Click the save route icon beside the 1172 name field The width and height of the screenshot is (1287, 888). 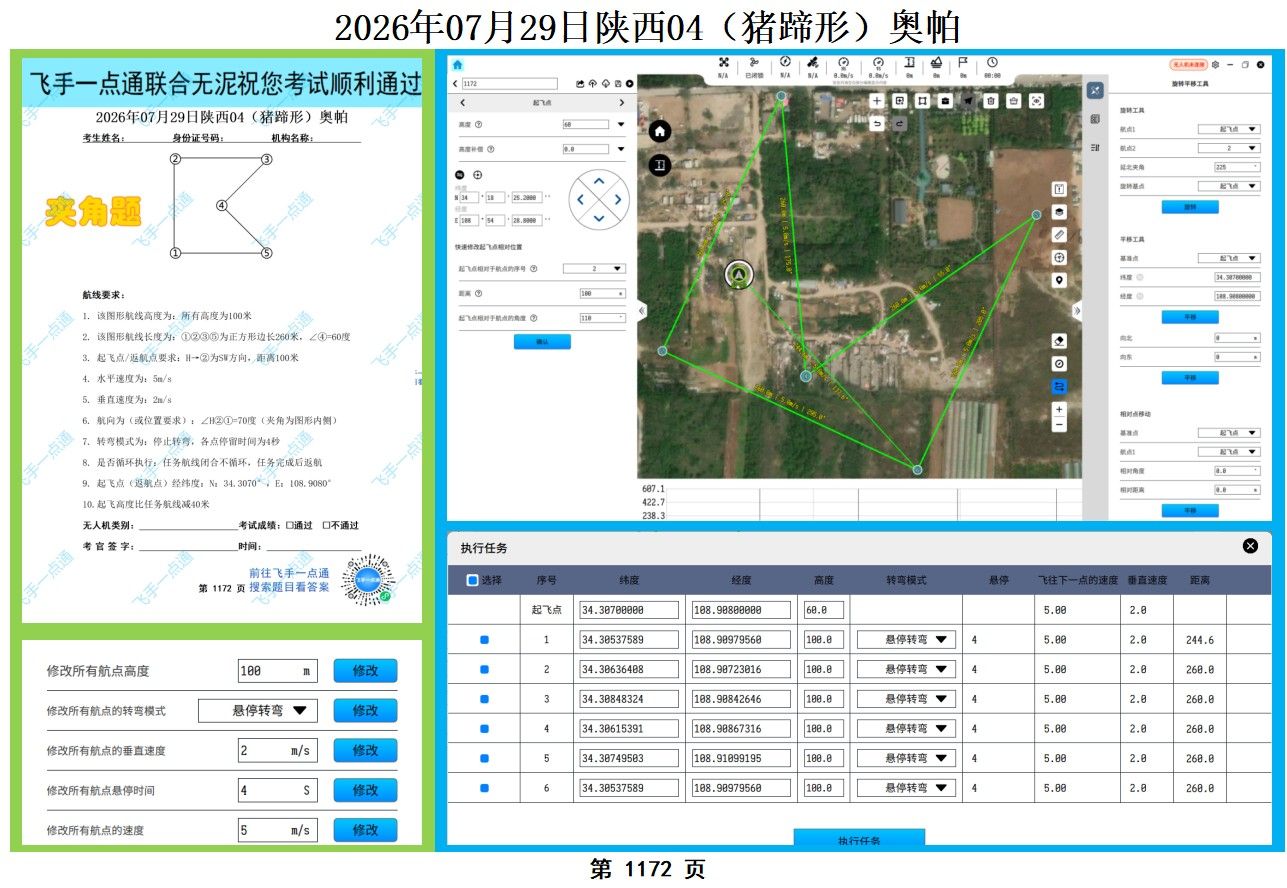coord(619,84)
